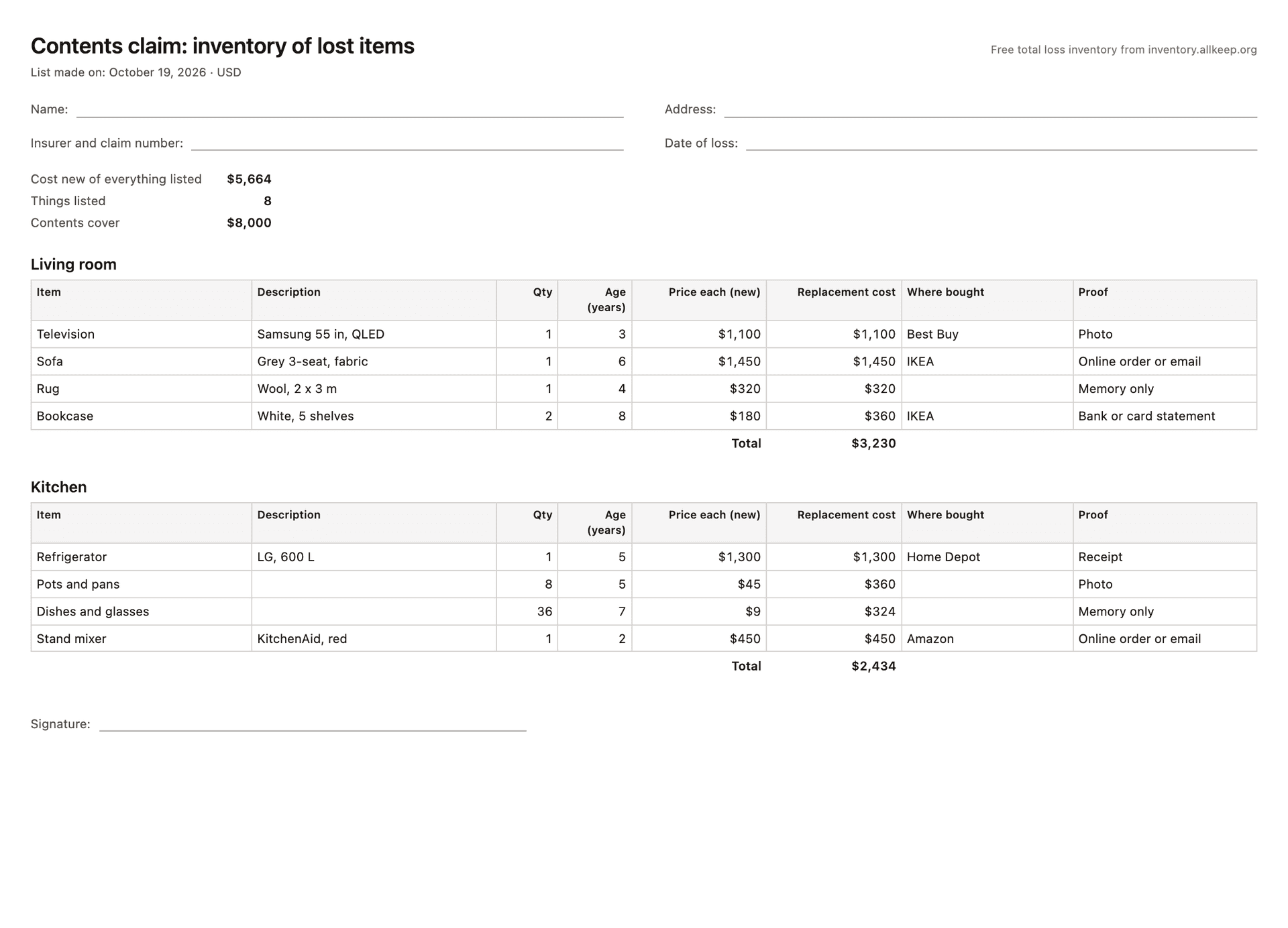
Task: Click 'White, 5 shelves' description cell
Action: pyautogui.click(x=374, y=416)
